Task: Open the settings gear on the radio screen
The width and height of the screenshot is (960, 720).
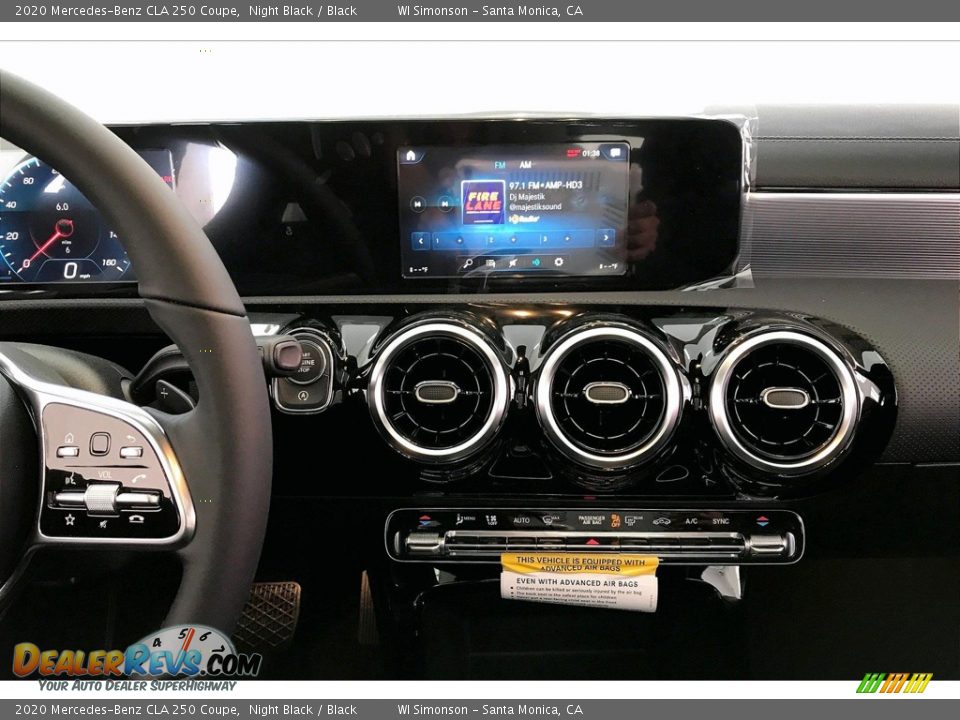Action: pos(559,260)
